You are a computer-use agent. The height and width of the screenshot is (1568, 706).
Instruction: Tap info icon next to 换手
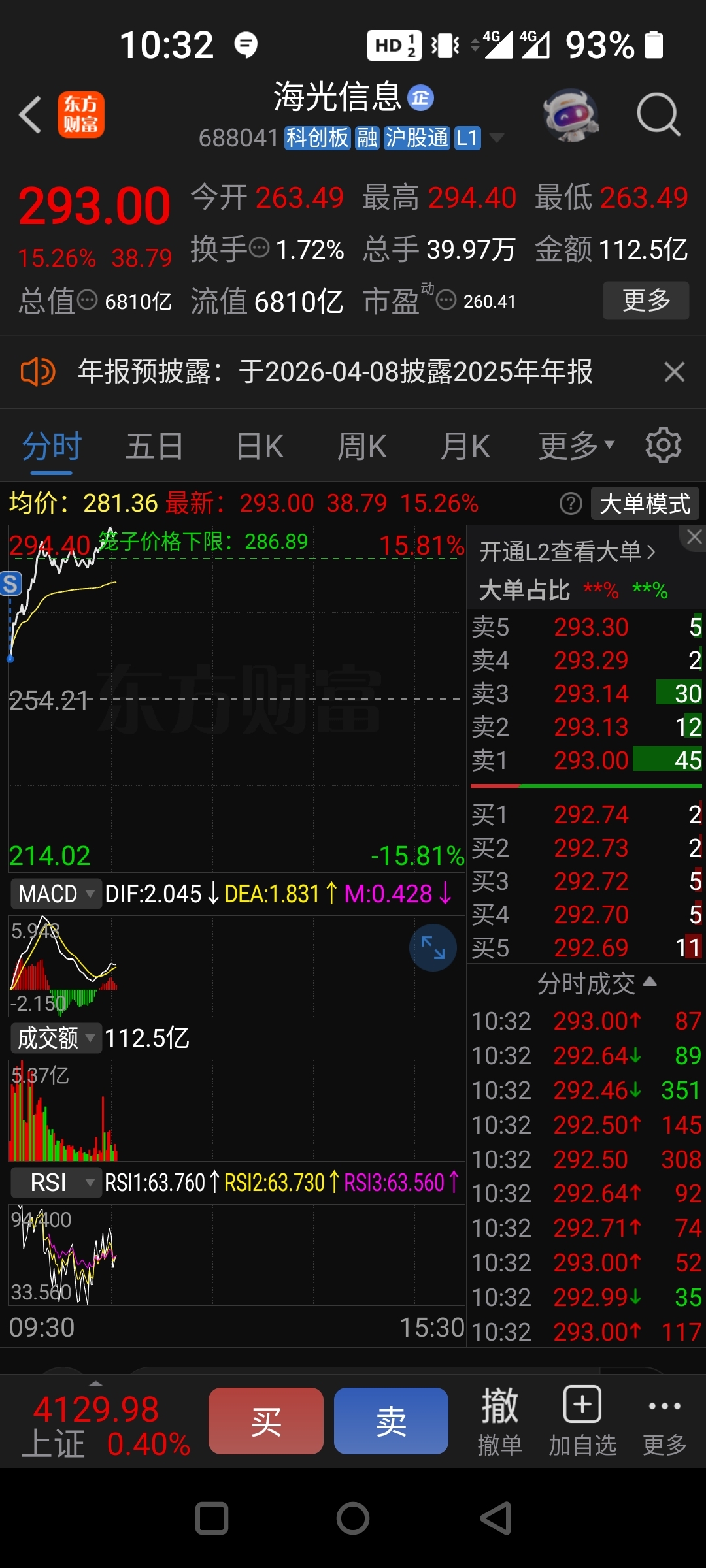click(260, 248)
